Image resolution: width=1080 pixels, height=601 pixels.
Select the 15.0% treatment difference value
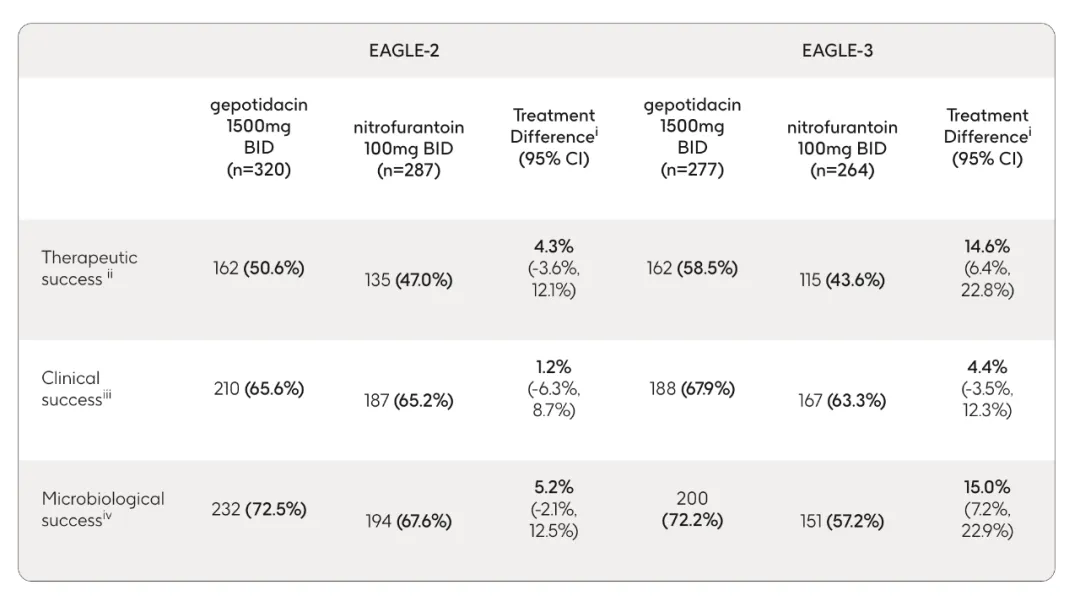986,487
